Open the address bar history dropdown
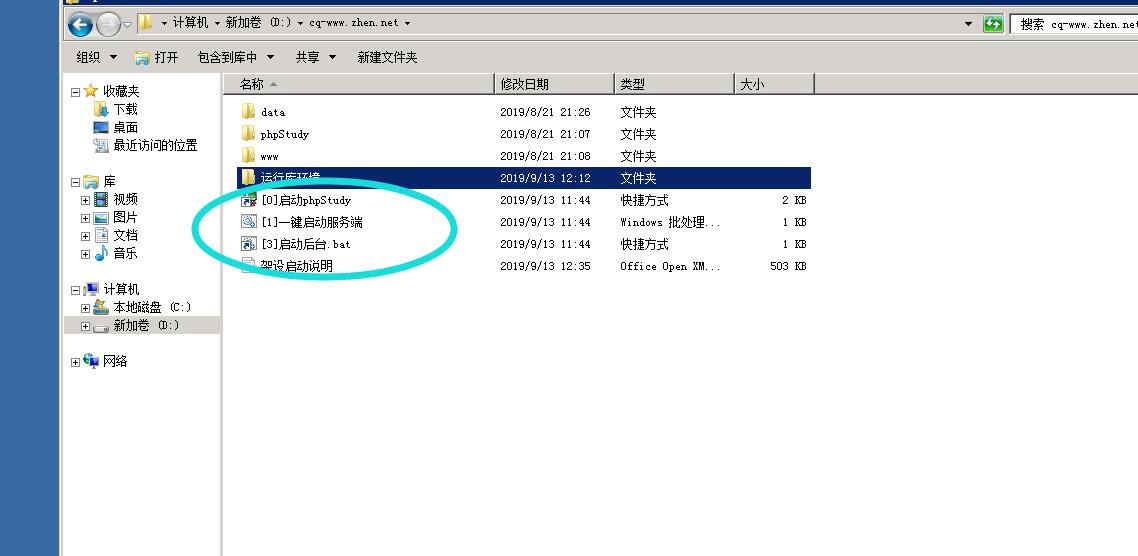1138x556 pixels. (x=968, y=24)
